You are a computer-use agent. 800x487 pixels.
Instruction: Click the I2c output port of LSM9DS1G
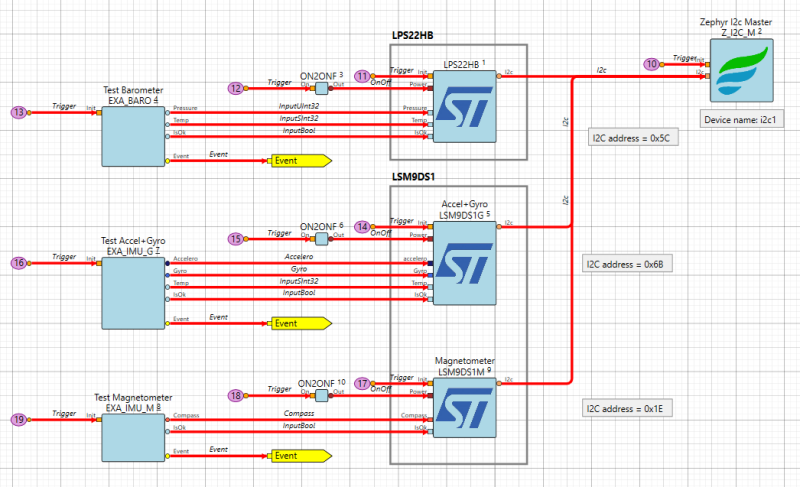click(x=499, y=226)
